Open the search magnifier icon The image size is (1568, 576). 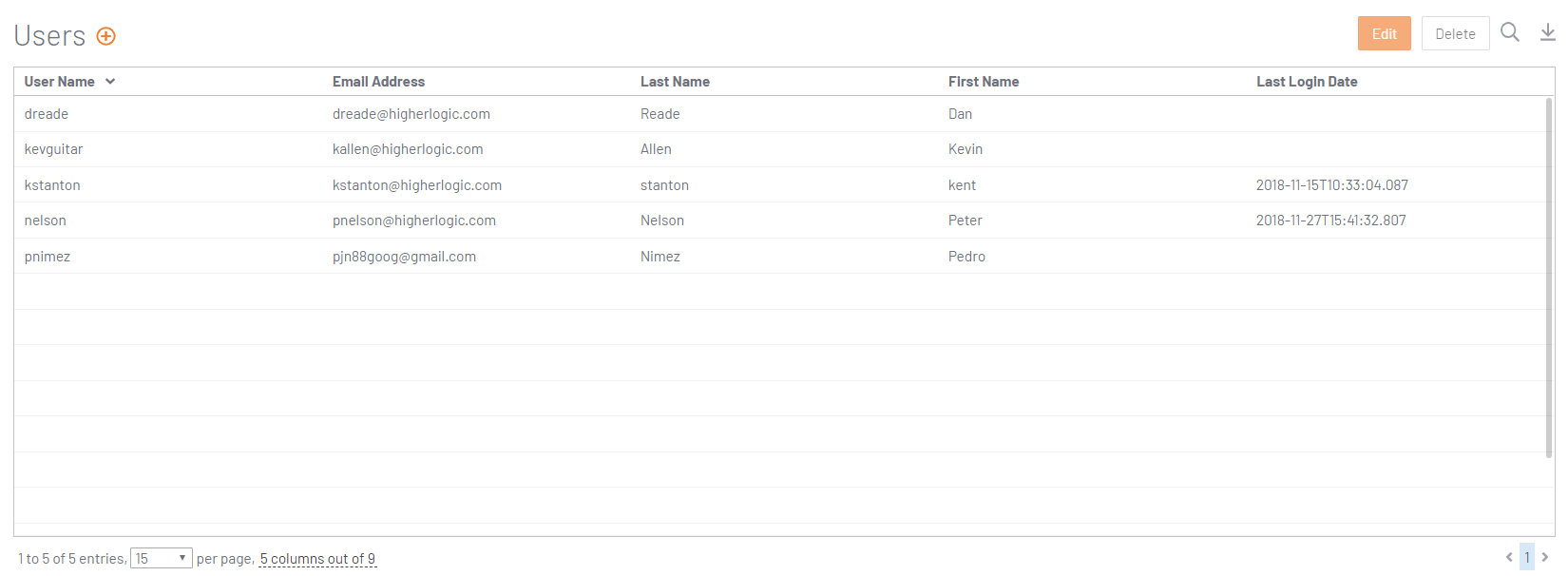click(x=1510, y=32)
